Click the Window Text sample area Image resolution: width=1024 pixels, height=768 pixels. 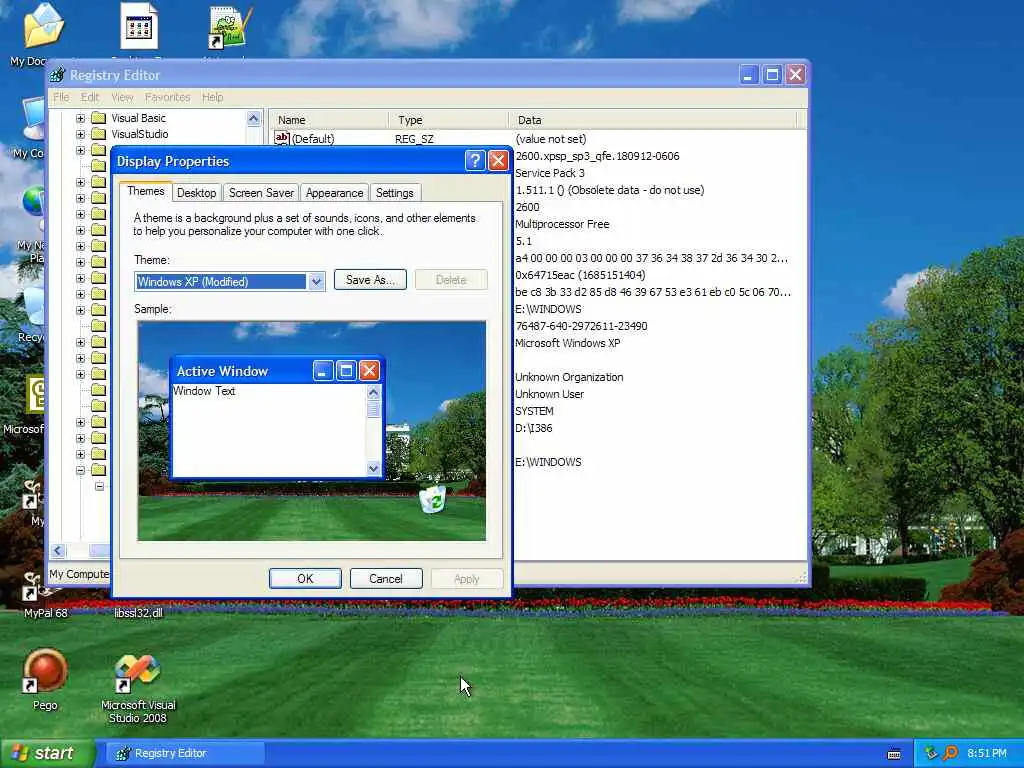[x=204, y=391]
